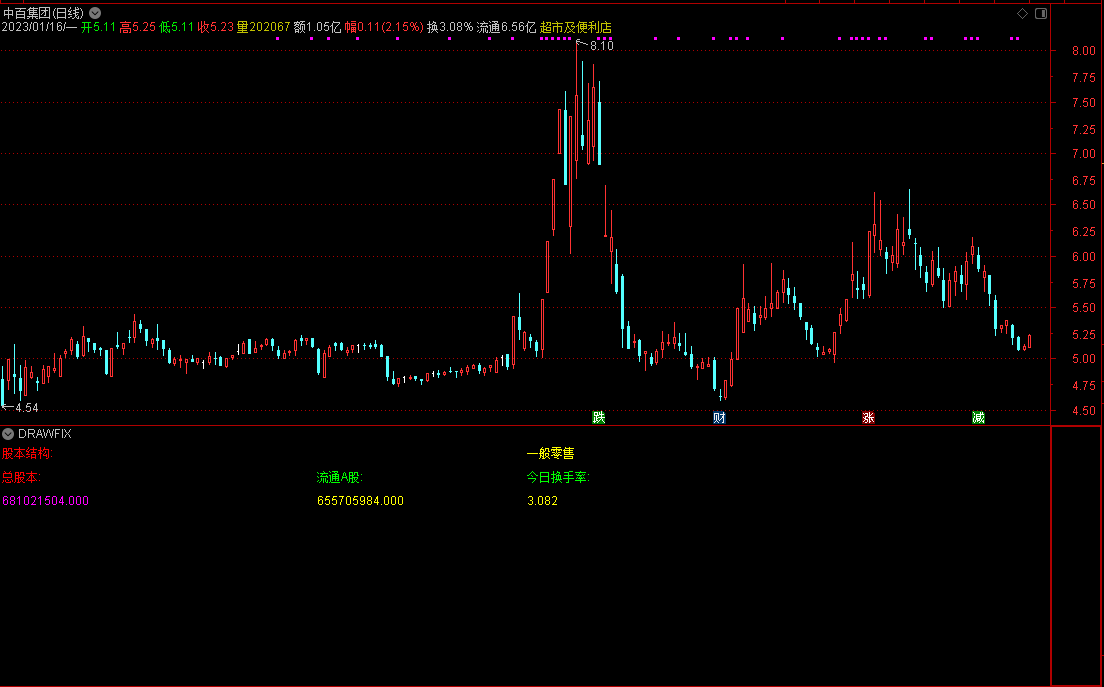Click the 股本结构 heading in indicator panel
Viewport: 1104px width, 687px height.
pos(26,454)
